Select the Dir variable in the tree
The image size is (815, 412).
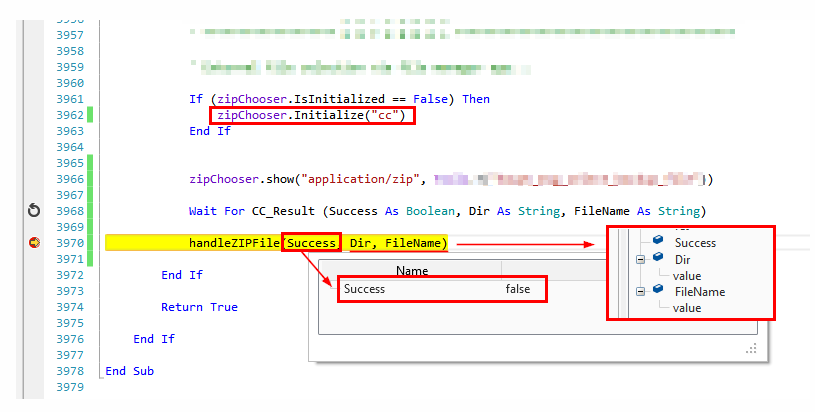click(x=682, y=259)
